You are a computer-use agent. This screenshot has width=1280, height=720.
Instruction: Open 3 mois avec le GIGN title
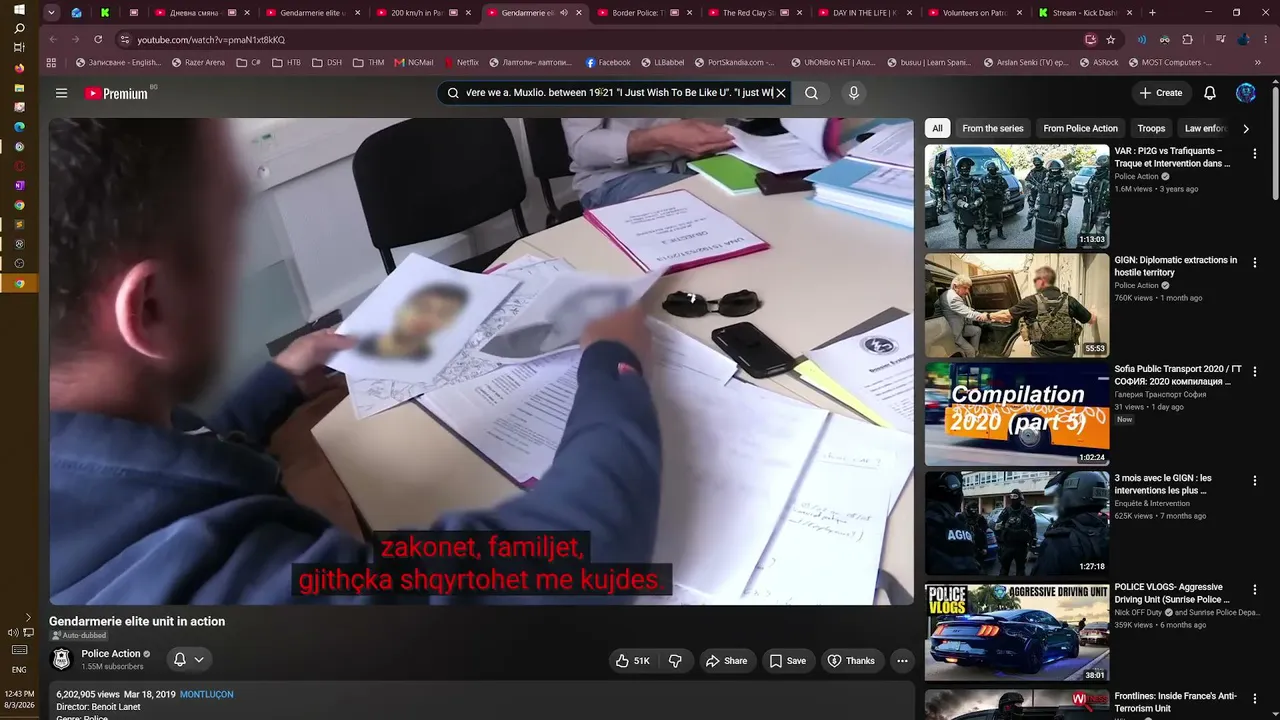click(x=1163, y=484)
